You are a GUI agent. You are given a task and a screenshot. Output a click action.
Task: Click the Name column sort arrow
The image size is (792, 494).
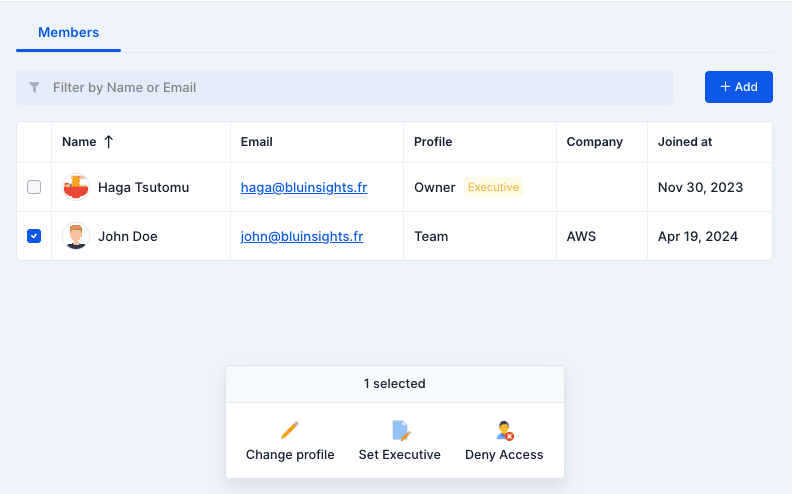click(x=109, y=142)
